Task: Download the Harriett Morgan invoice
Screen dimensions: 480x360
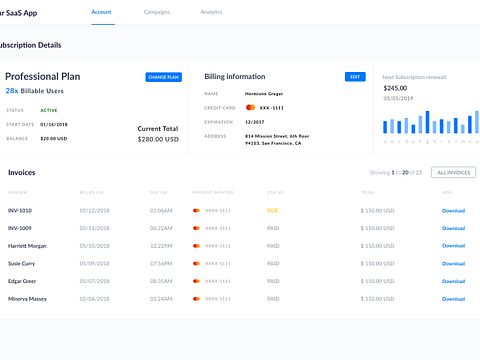Action: click(453, 246)
